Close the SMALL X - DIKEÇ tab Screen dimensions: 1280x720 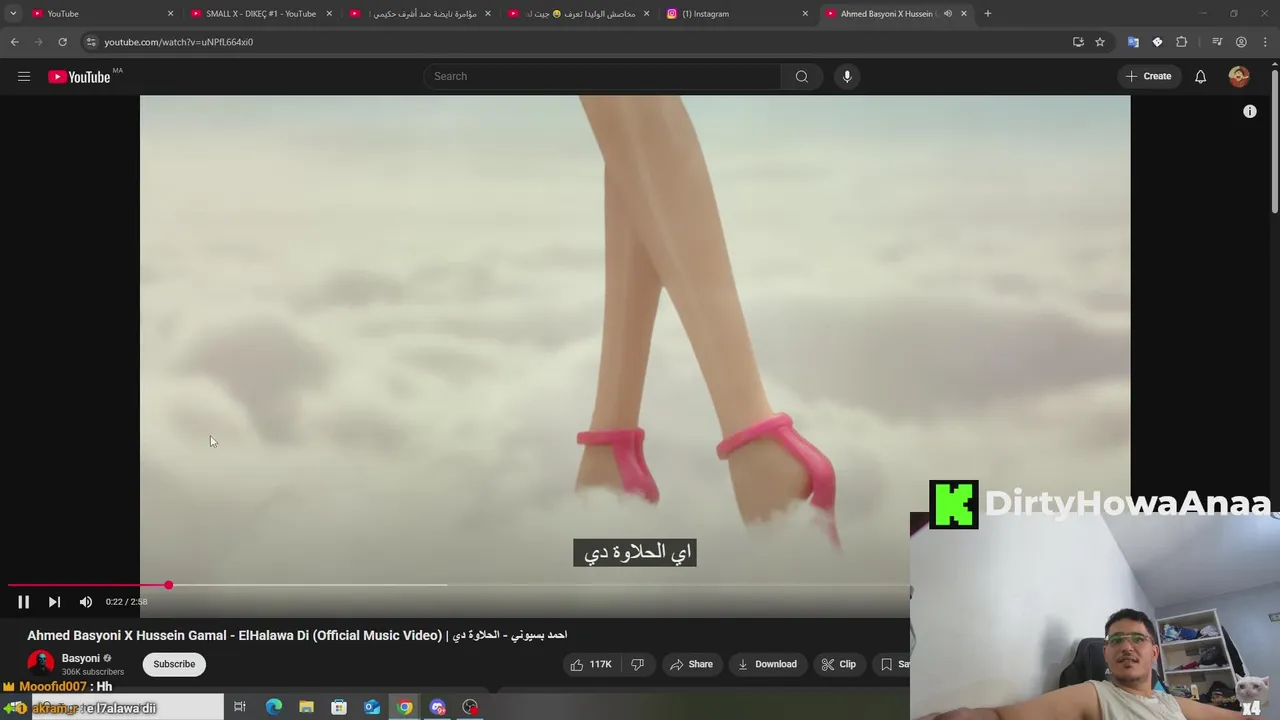point(329,14)
